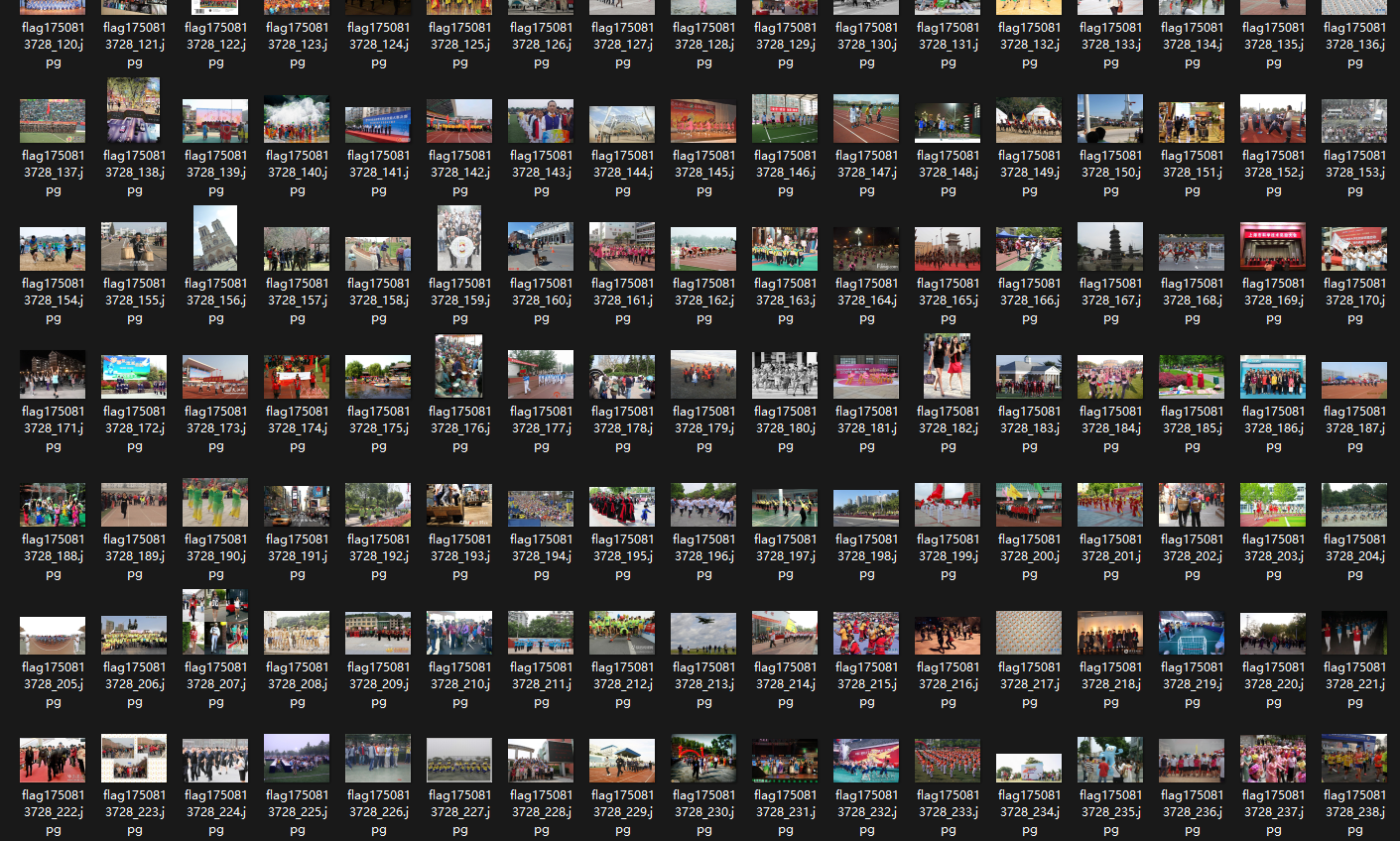Select the name label flag1750813728_142.jpg
Viewport: 1400px width, 841px height.
coord(459,173)
